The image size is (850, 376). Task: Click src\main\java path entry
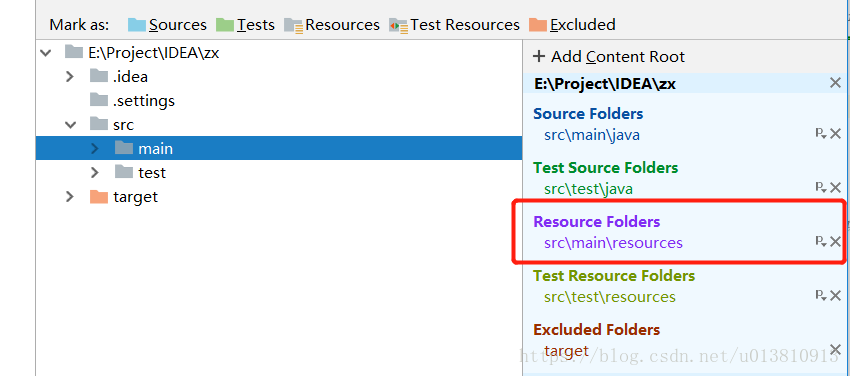click(592, 134)
